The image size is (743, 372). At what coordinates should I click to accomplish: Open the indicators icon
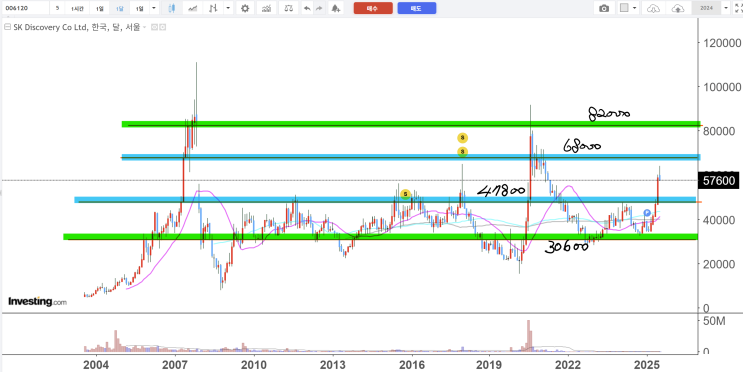[267, 8]
